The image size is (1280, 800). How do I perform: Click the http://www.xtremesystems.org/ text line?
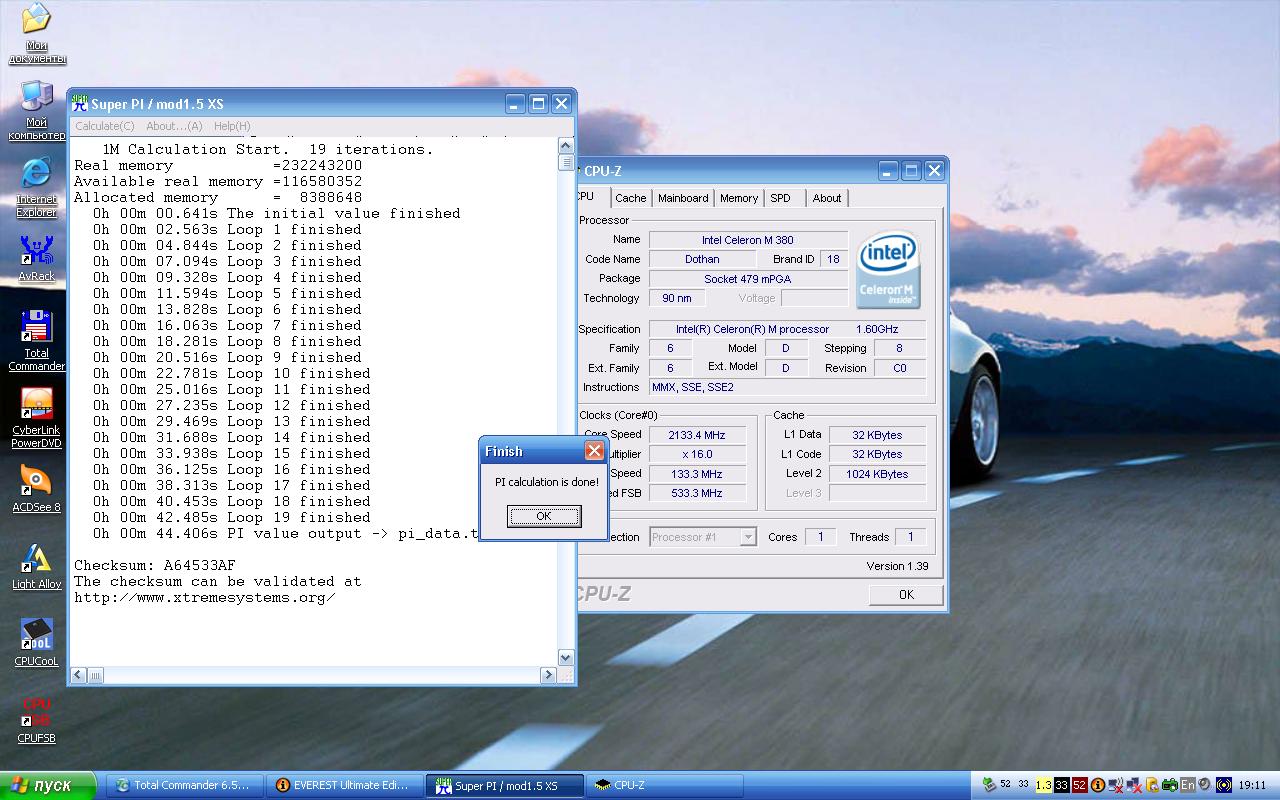pos(205,597)
